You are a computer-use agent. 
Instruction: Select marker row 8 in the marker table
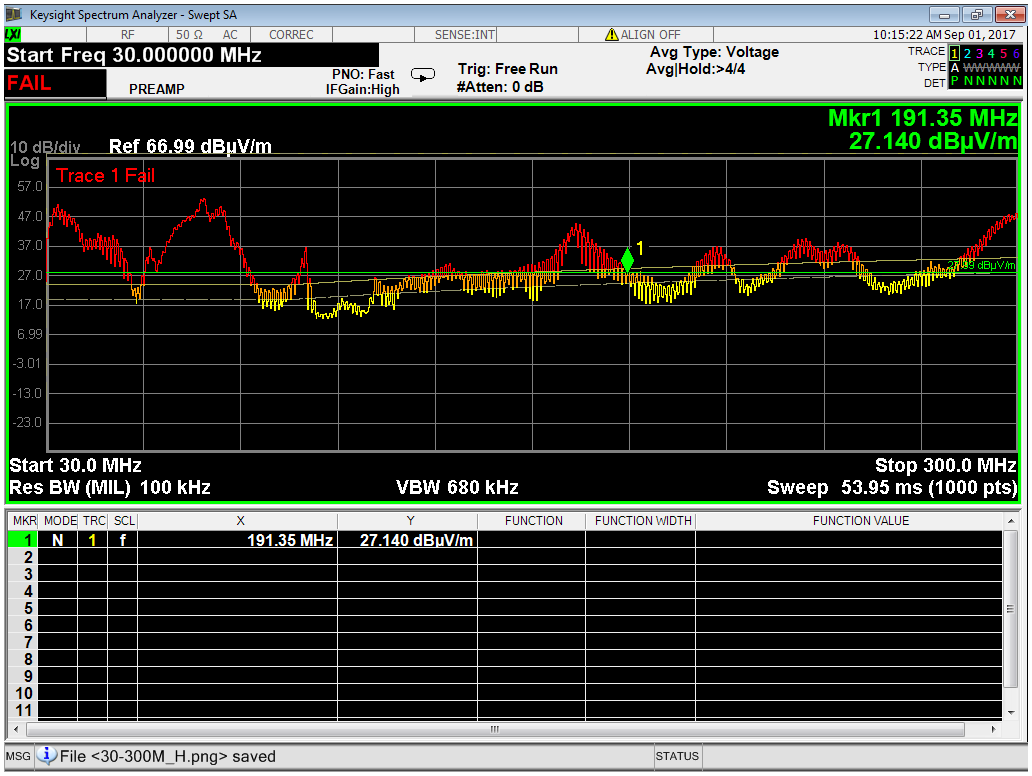pos(24,660)
